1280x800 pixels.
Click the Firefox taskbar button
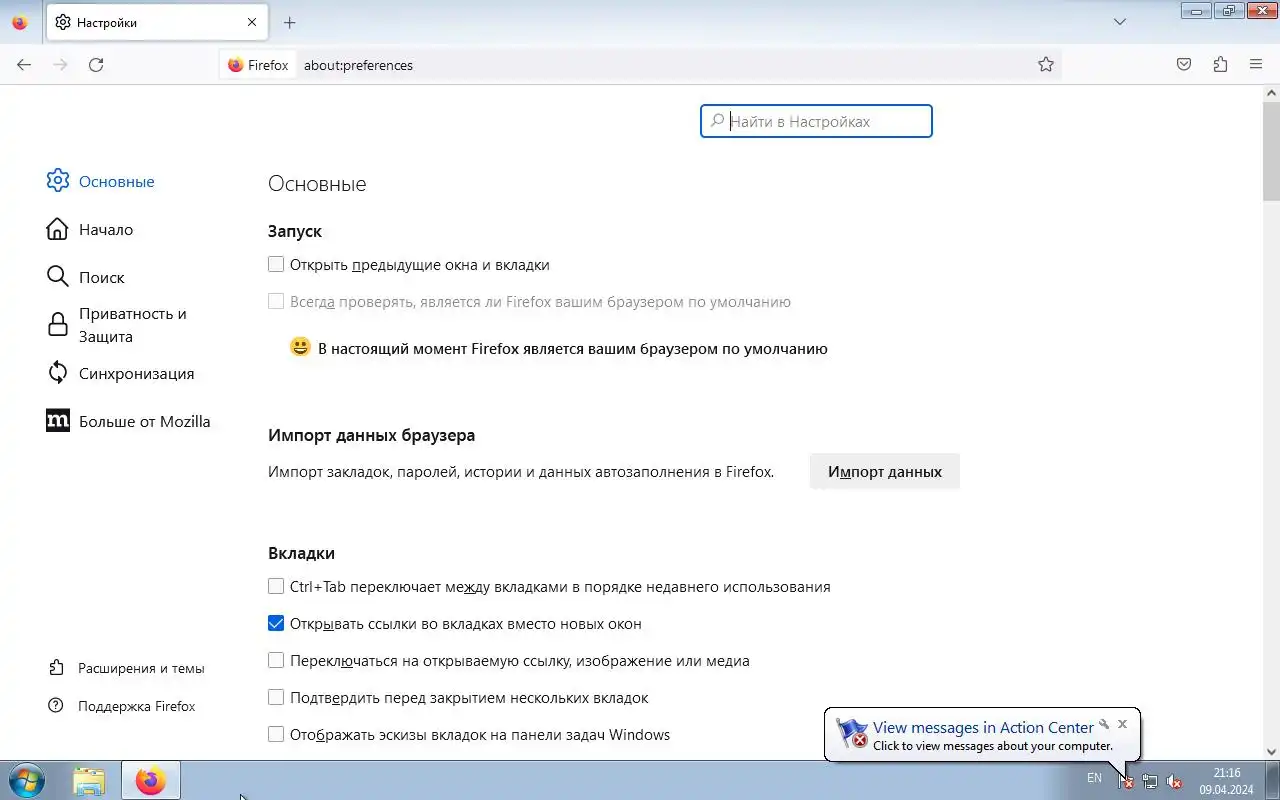point(151,780)
